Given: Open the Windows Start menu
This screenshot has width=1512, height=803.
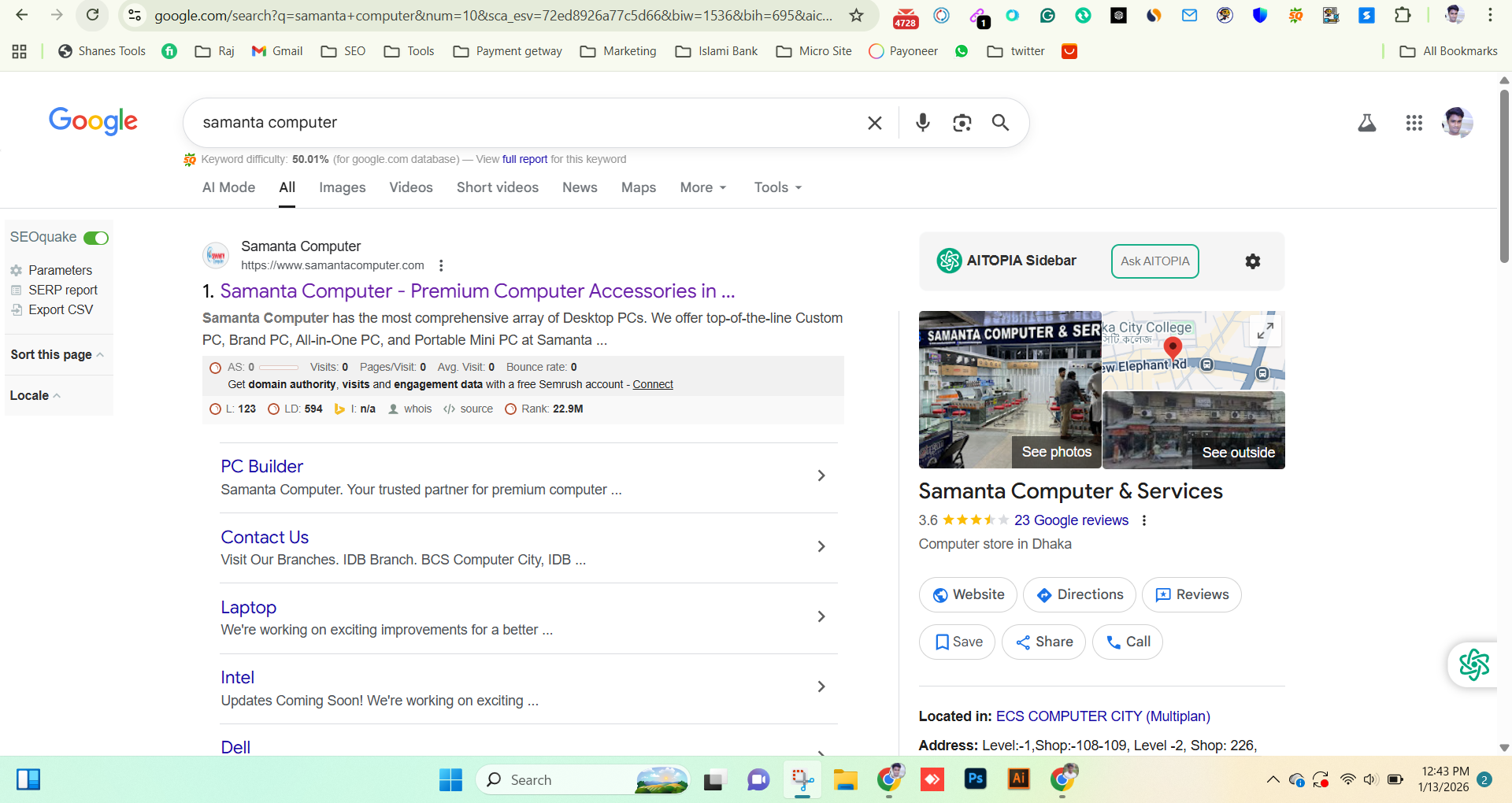Looking at the screenshot, I should pyautogui.click(x=450, y=779).
